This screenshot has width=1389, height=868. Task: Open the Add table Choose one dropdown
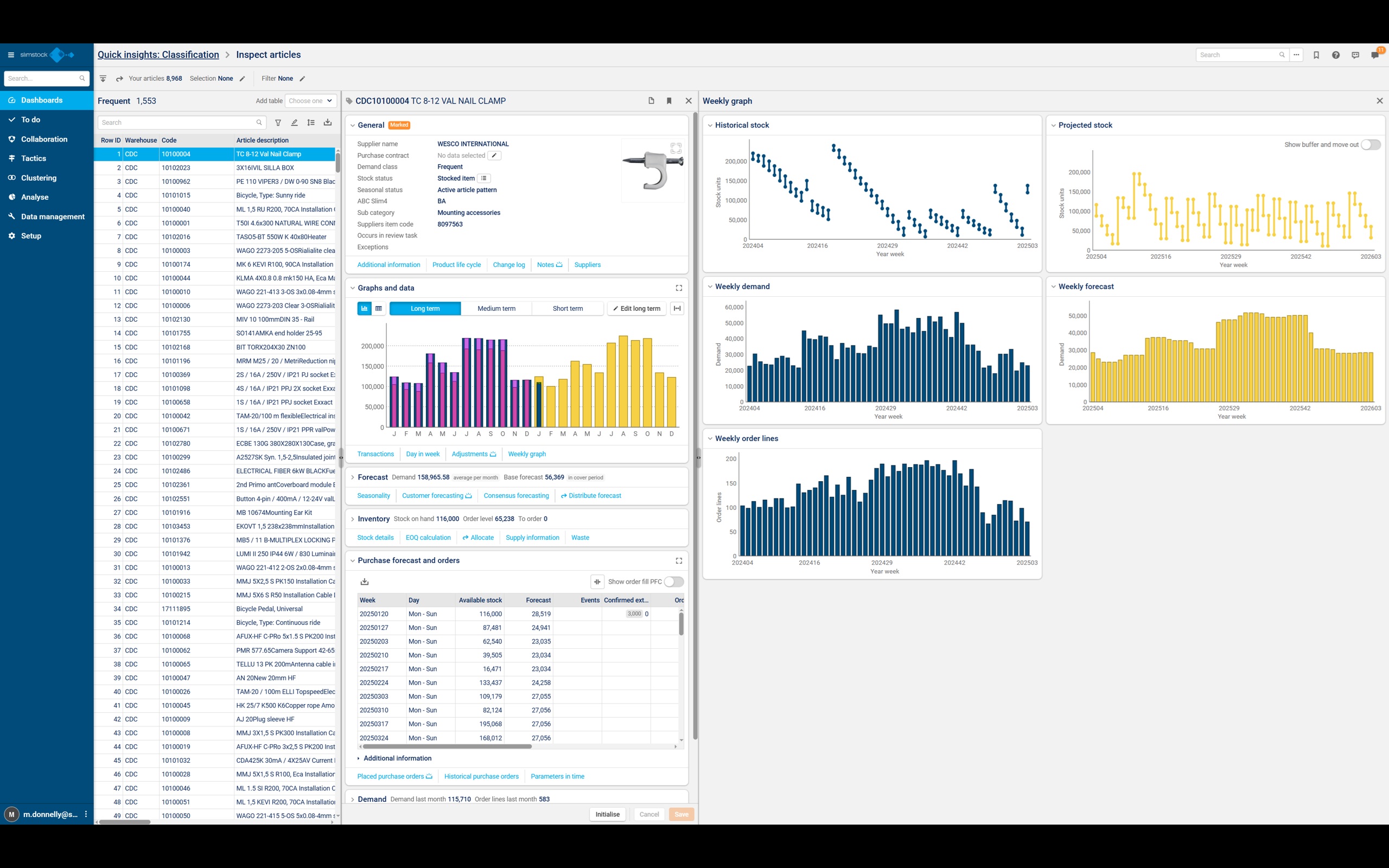click(310, 101)
